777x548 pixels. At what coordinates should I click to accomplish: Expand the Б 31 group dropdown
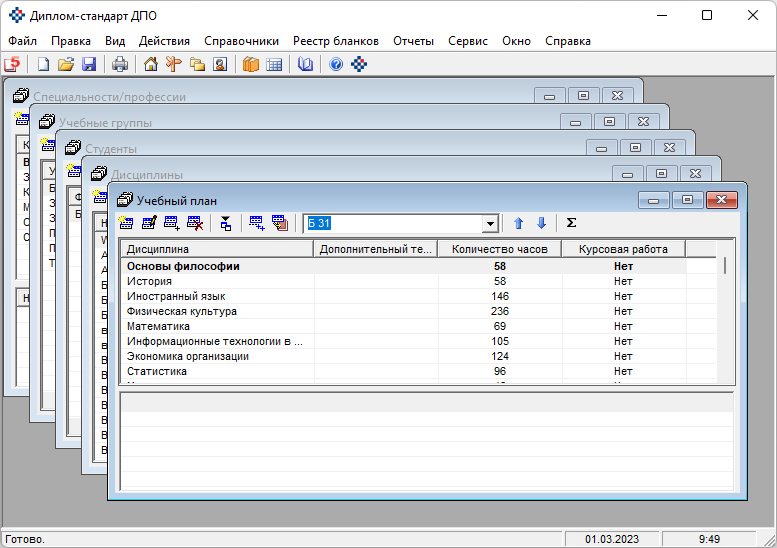click(490, 223)
